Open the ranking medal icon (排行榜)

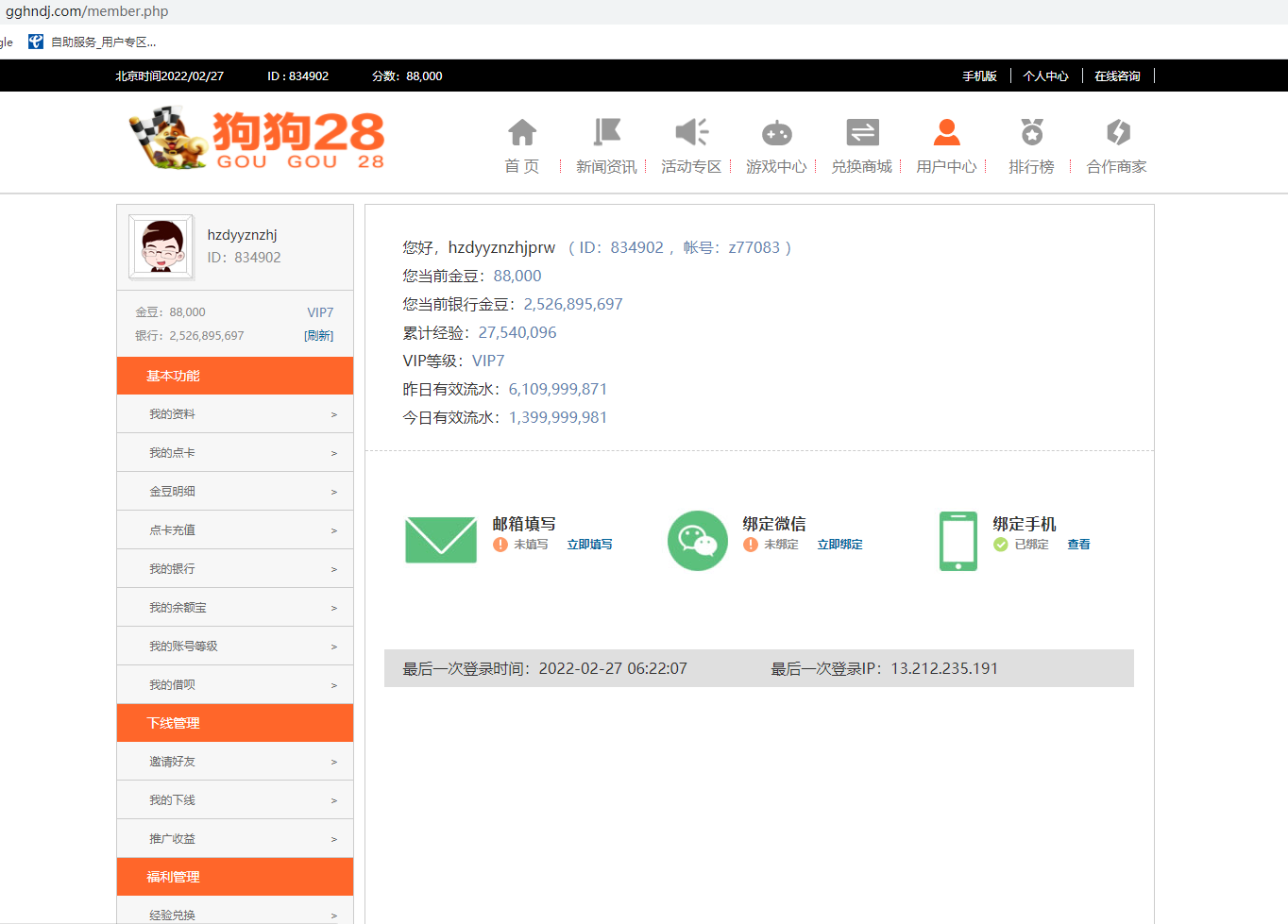point(1031,133)
